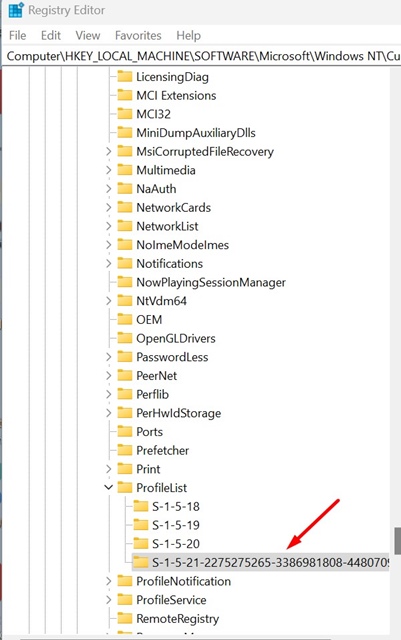The image size is (401, 640).
Task: Expand the NetworkCards key
Action: click(x=109, y=207)
